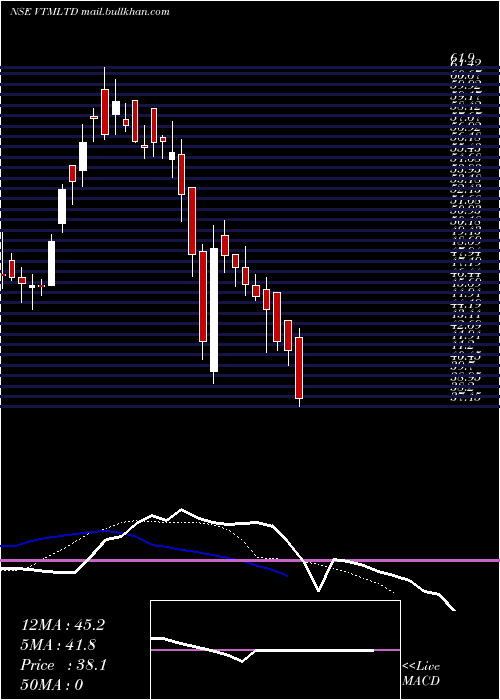Click the 5MA : 41.8 value
Image resolution: width=500 pixels, height=700 pixels.
click(x=58, y=645)
